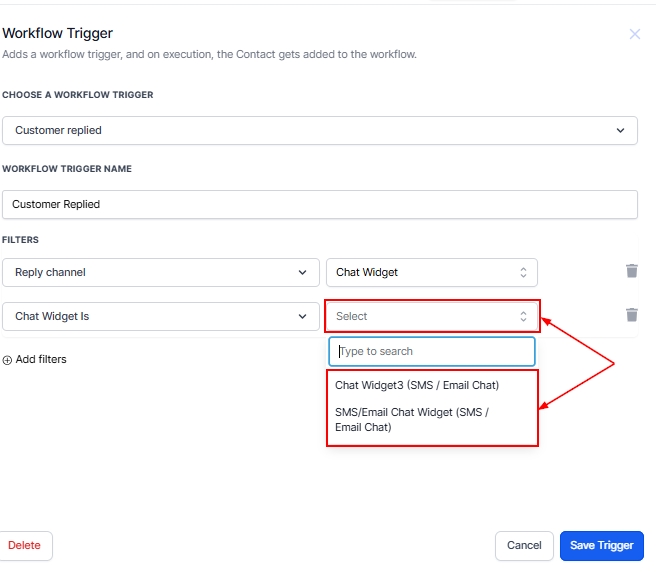Screen dimensions: 656x572
Task: Delete the Reply channel filter row
Action: [x=631, y=271]
